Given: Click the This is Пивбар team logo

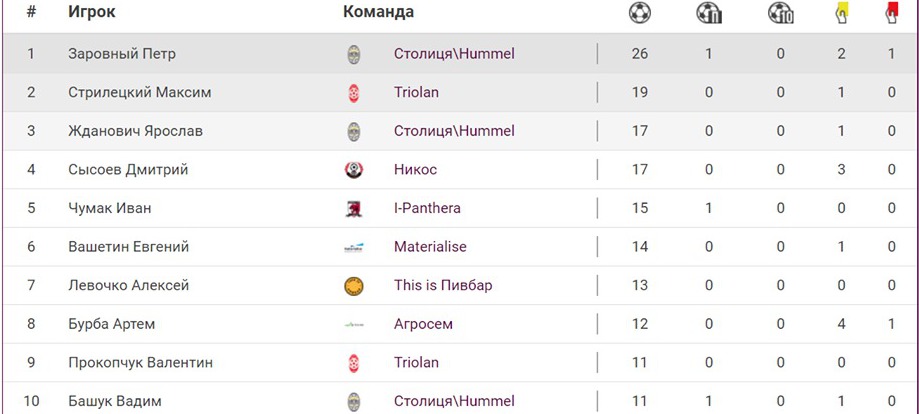Looking at the screenshot, I should click(353, 286).
